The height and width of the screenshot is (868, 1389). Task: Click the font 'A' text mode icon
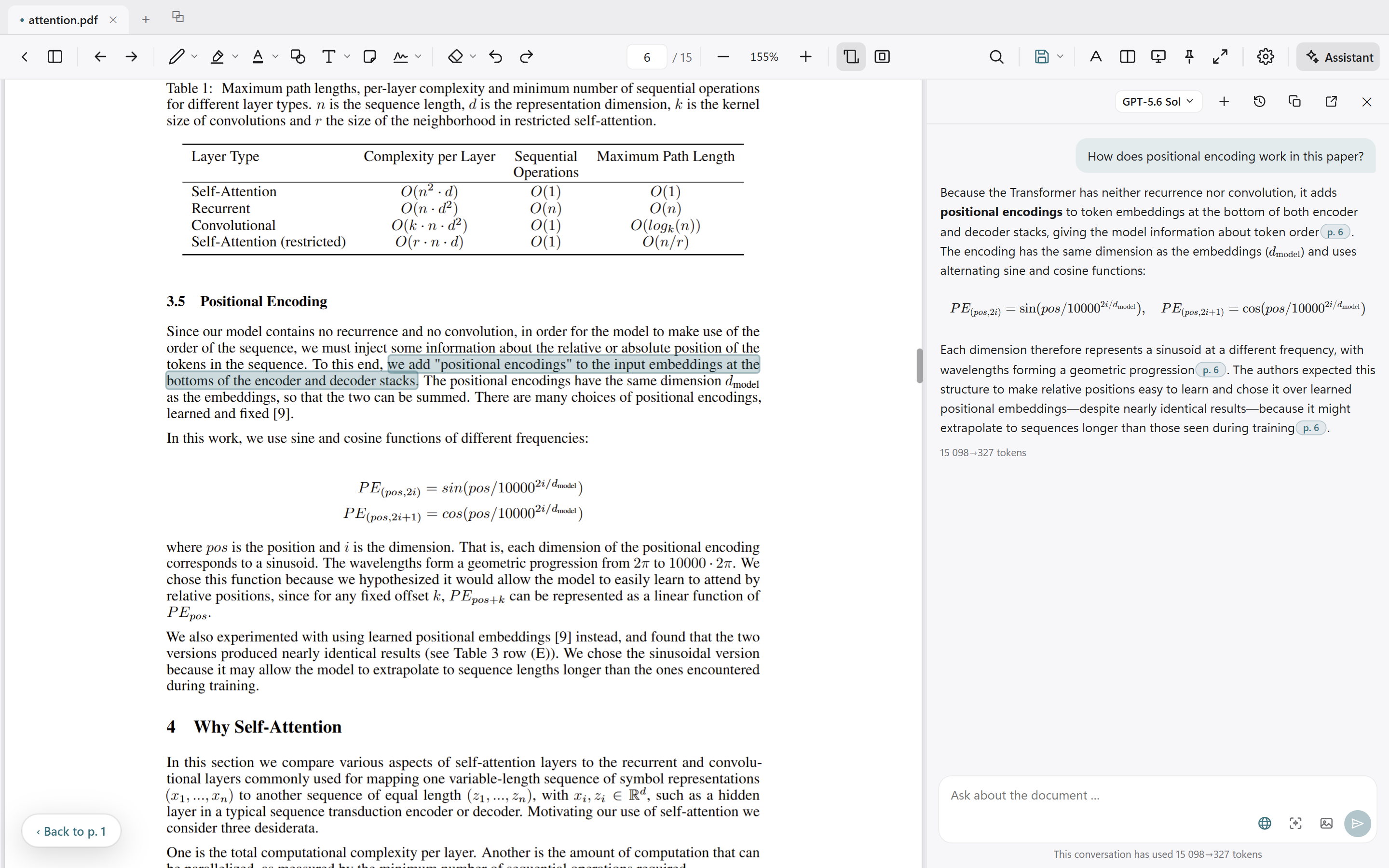(1096, 56)
